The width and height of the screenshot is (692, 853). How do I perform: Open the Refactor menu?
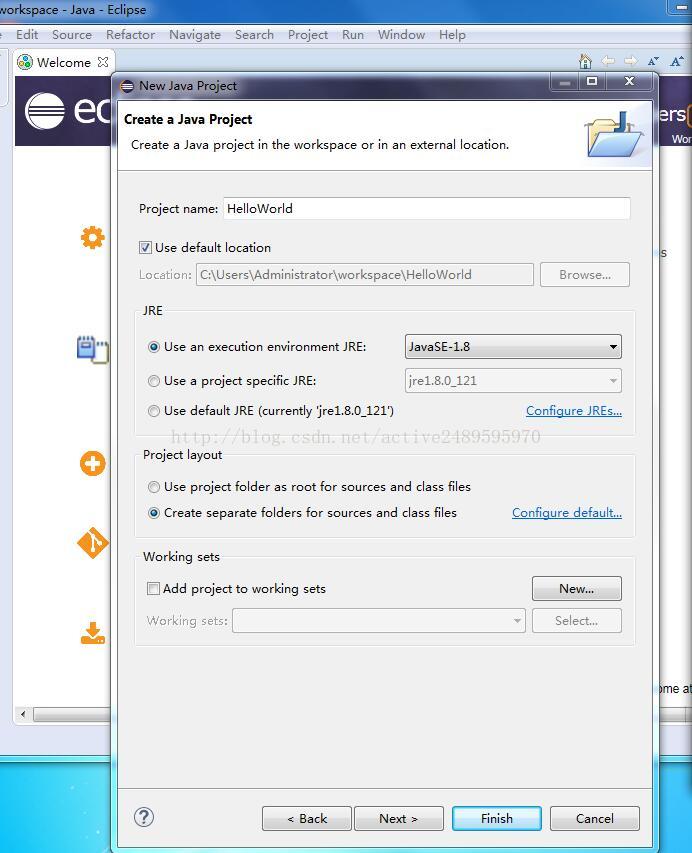pyautogui.click(x=131, y=35)
